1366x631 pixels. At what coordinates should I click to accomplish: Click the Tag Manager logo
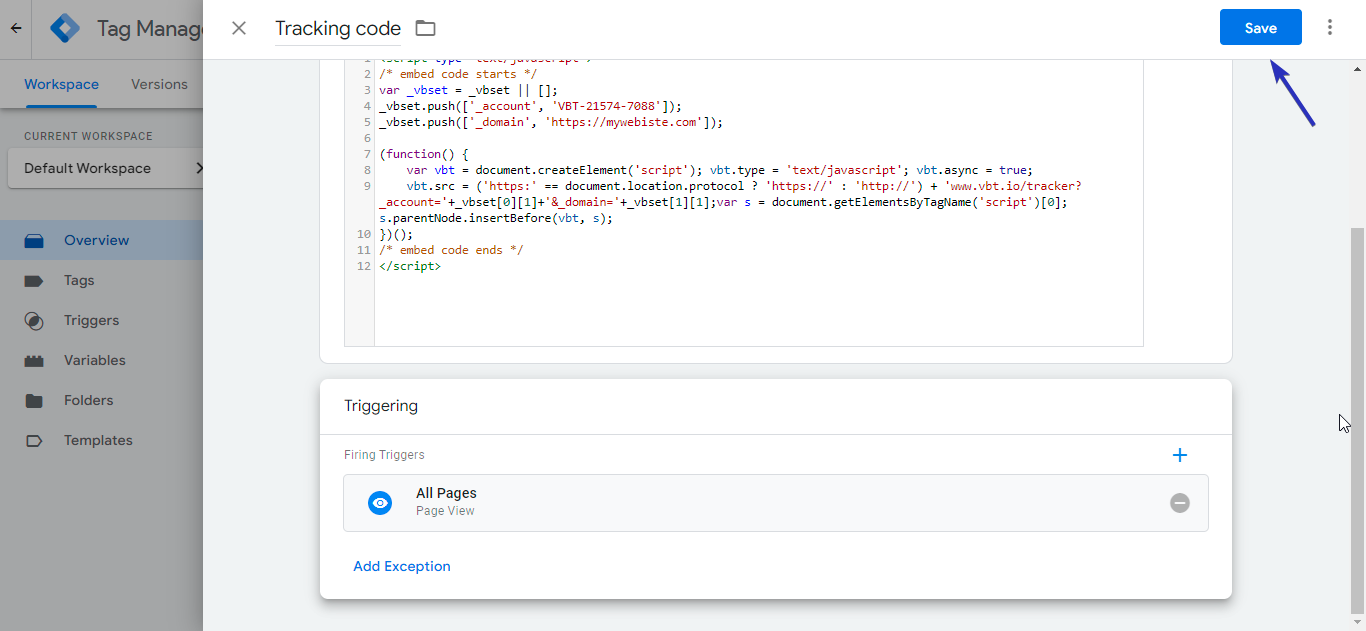click(x=65, y=28)
